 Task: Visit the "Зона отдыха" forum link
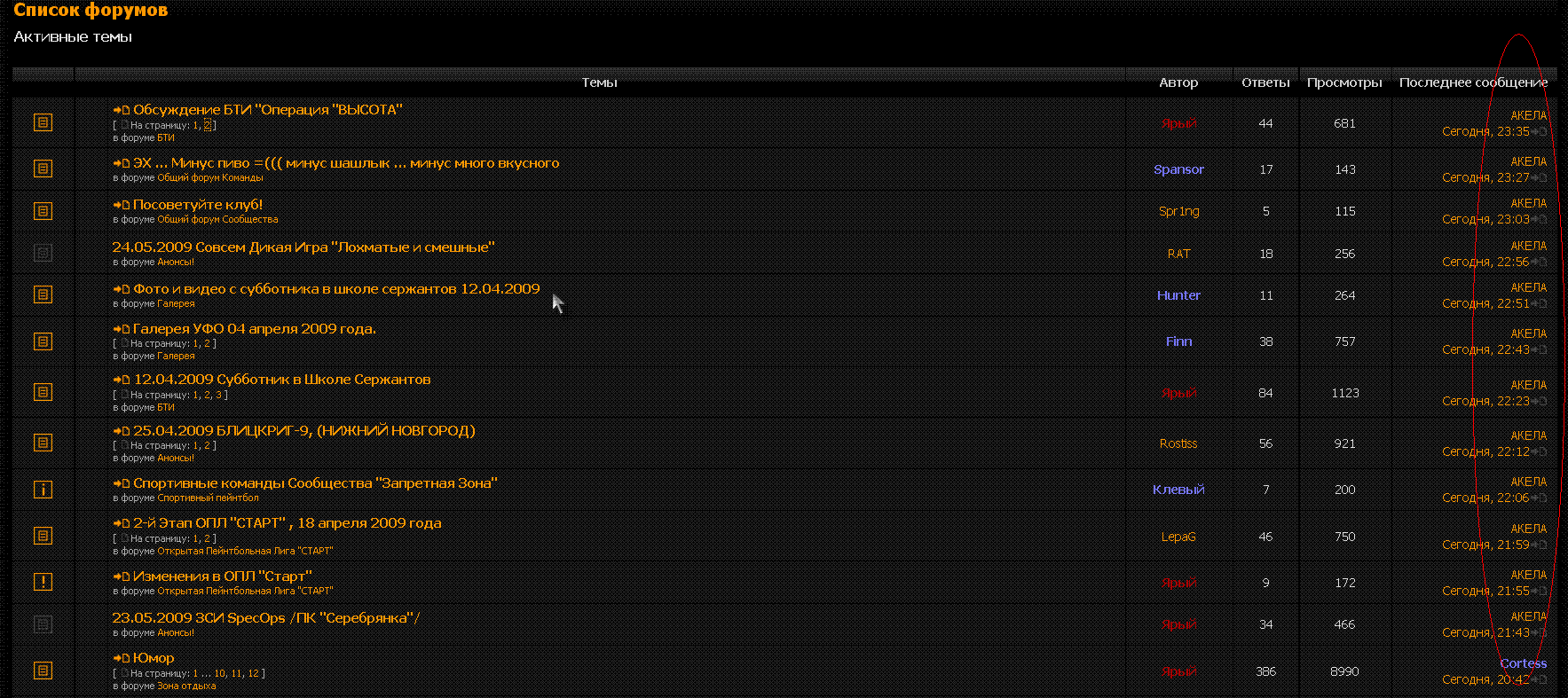tap(186, 686)
